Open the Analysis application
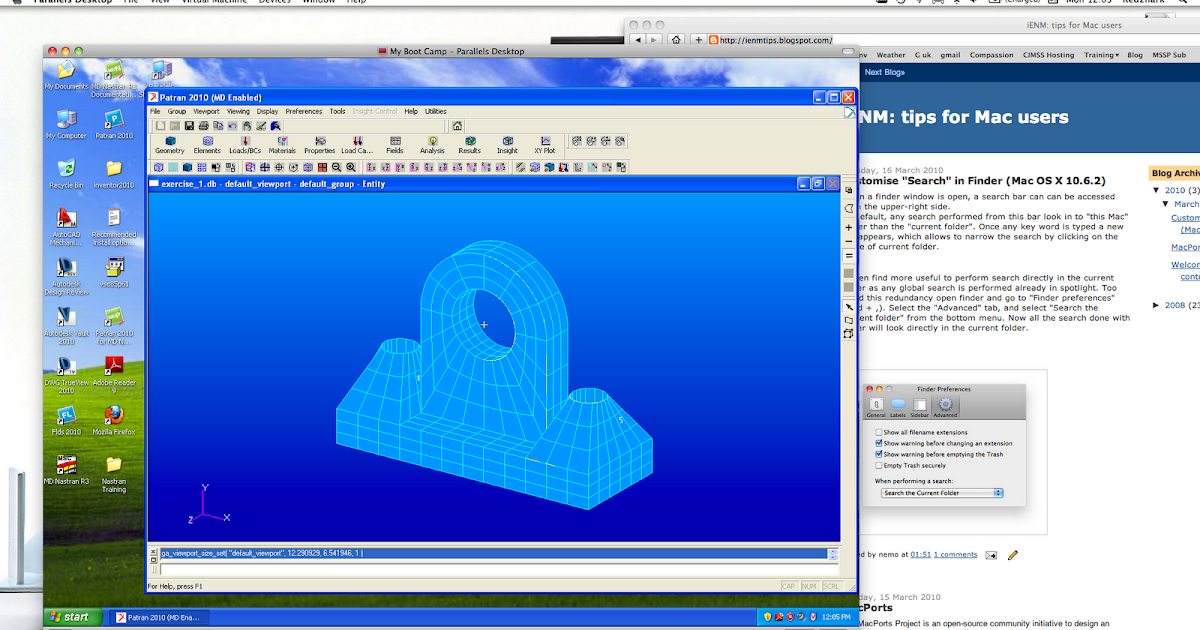1200x630 pixels. point(432,145)
